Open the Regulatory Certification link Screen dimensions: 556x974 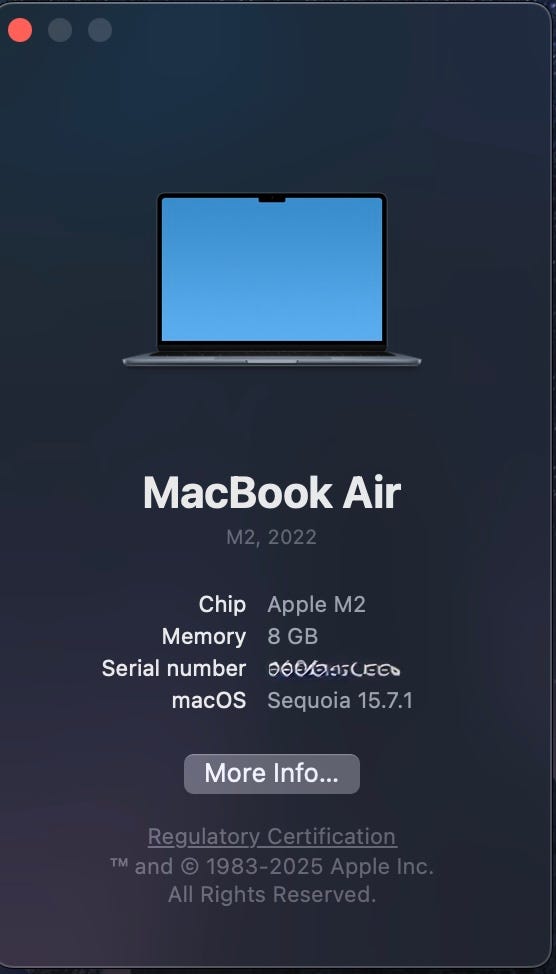click(x=272, y=837)
